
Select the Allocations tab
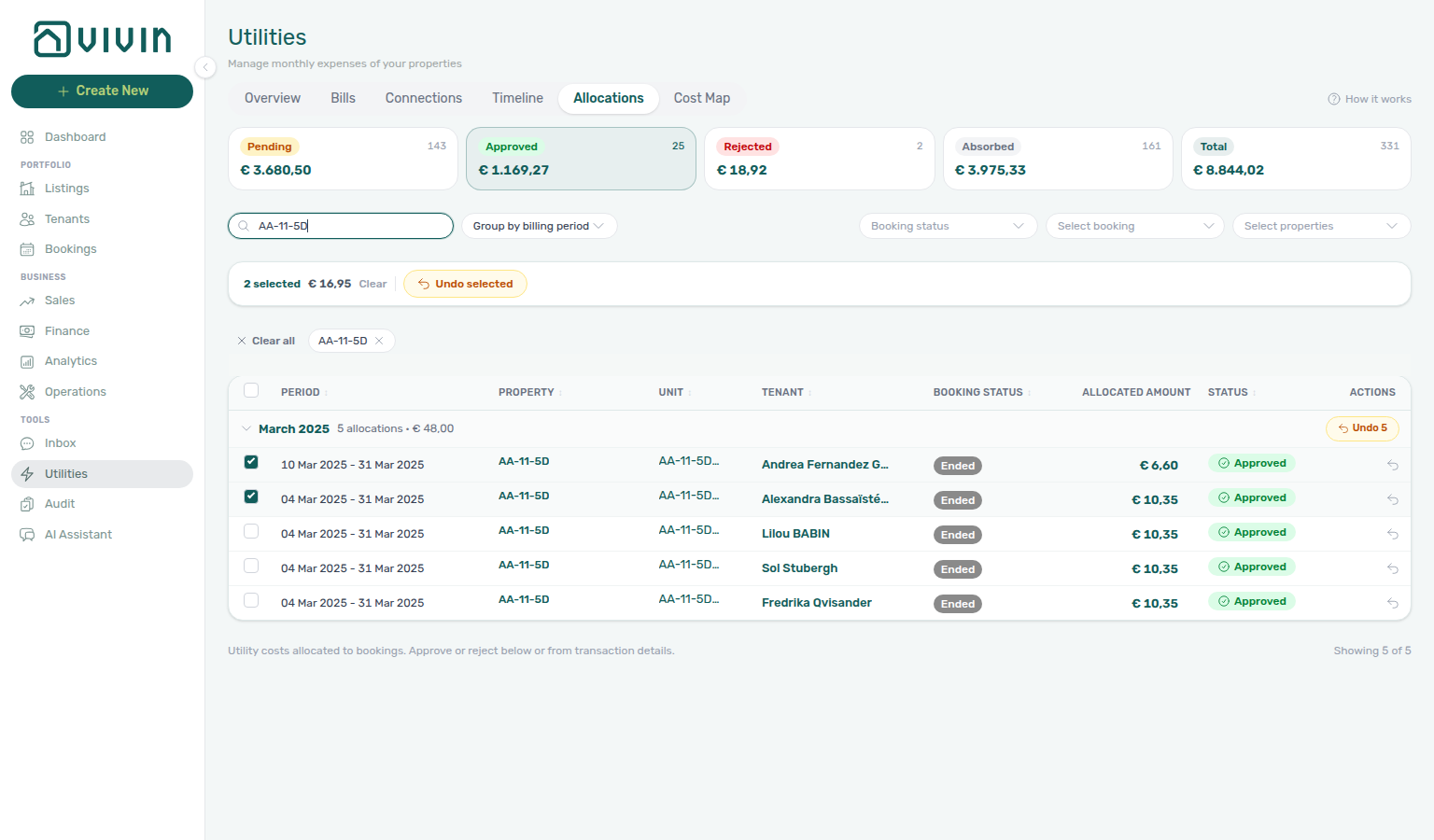tap(609, 98)
